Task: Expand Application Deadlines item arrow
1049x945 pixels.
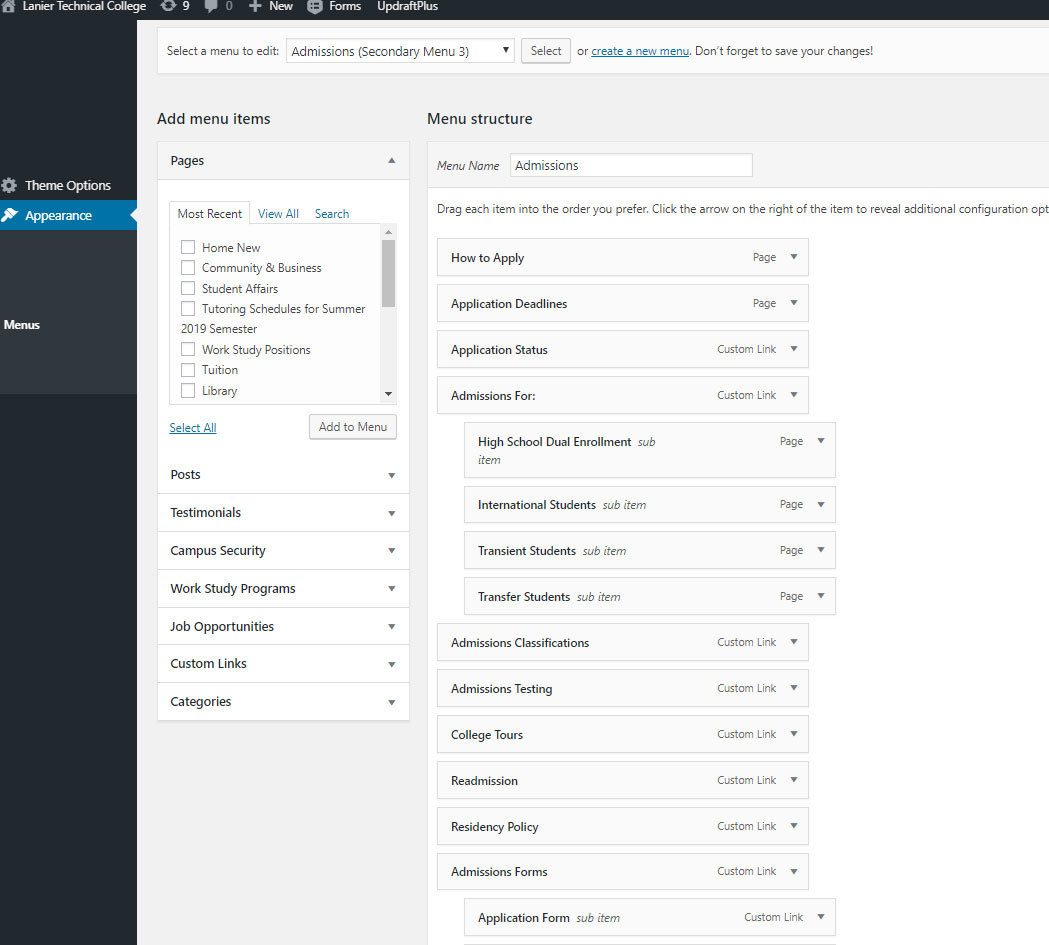Action: pos(793,303)
